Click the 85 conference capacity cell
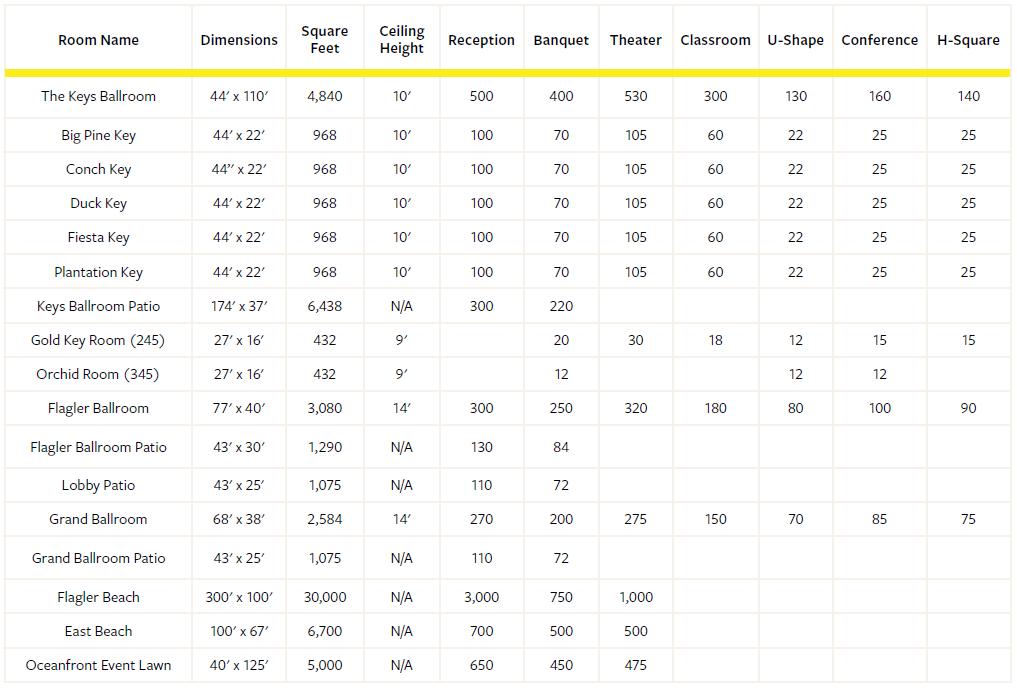Viewport: 1017px width, 689px height. (879, 519)
